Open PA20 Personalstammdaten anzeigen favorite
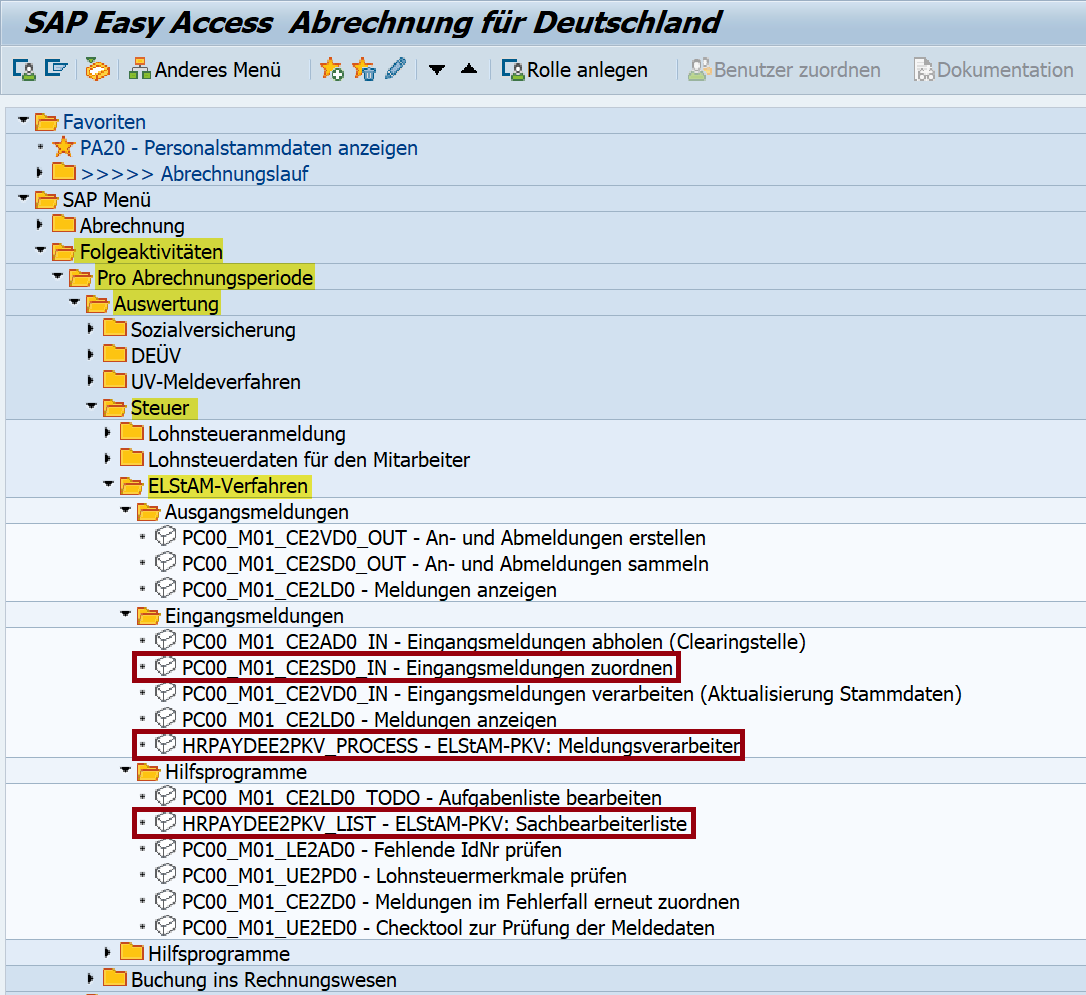The height and width of the screenshot is (995, 1086). (x=249, y=148)
